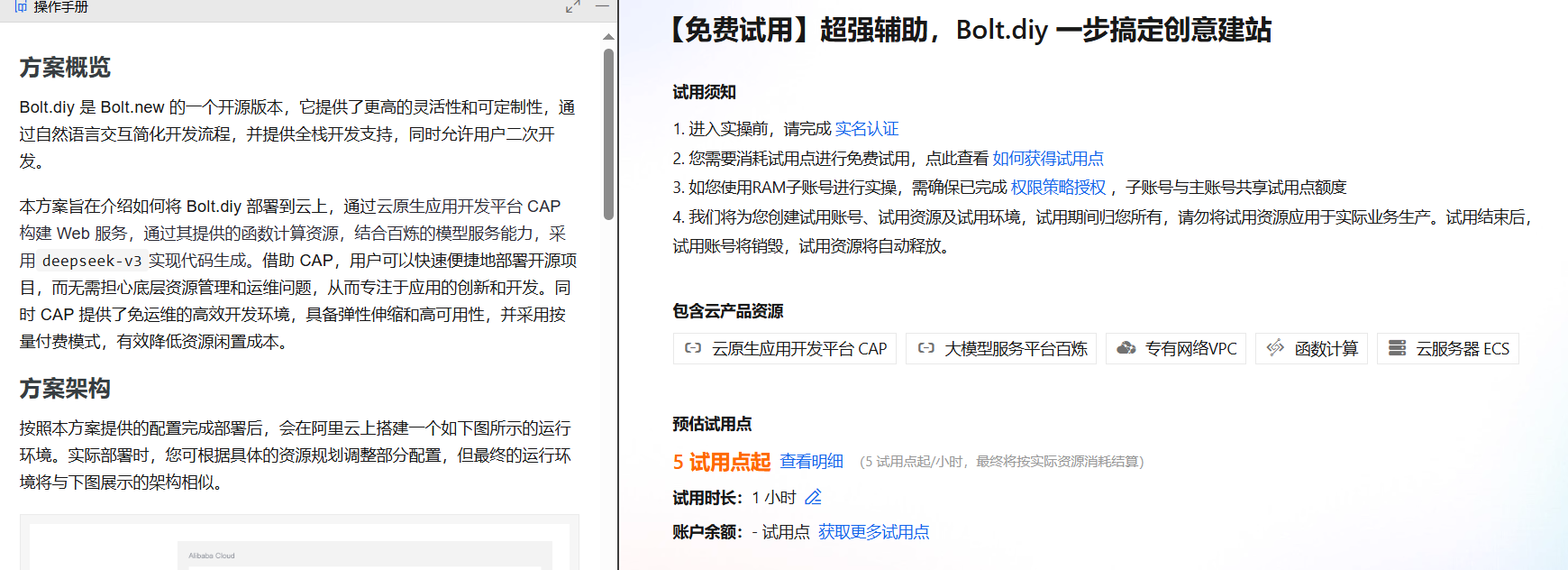This screenshot has height=570, width=1568.
Task: Click the 账户余额 label
Action: 707,532
